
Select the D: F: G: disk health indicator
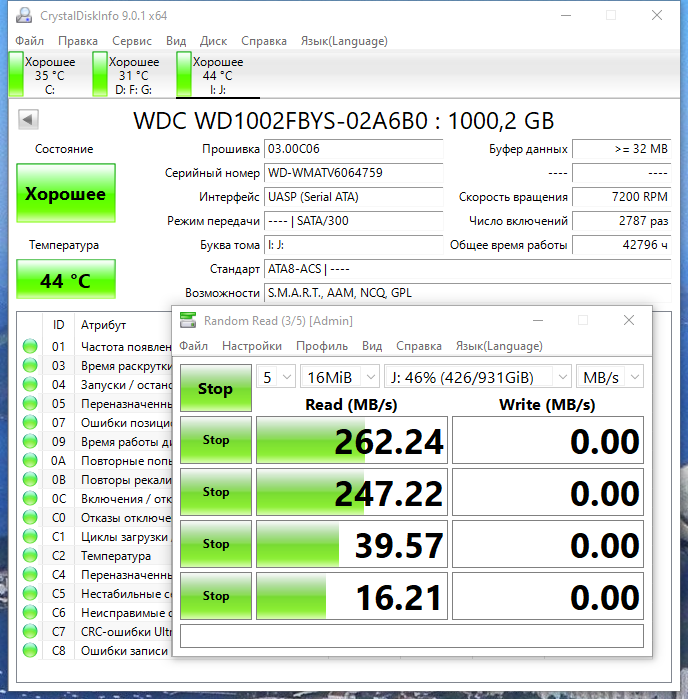pyautogui.click(x=127, y=74)
